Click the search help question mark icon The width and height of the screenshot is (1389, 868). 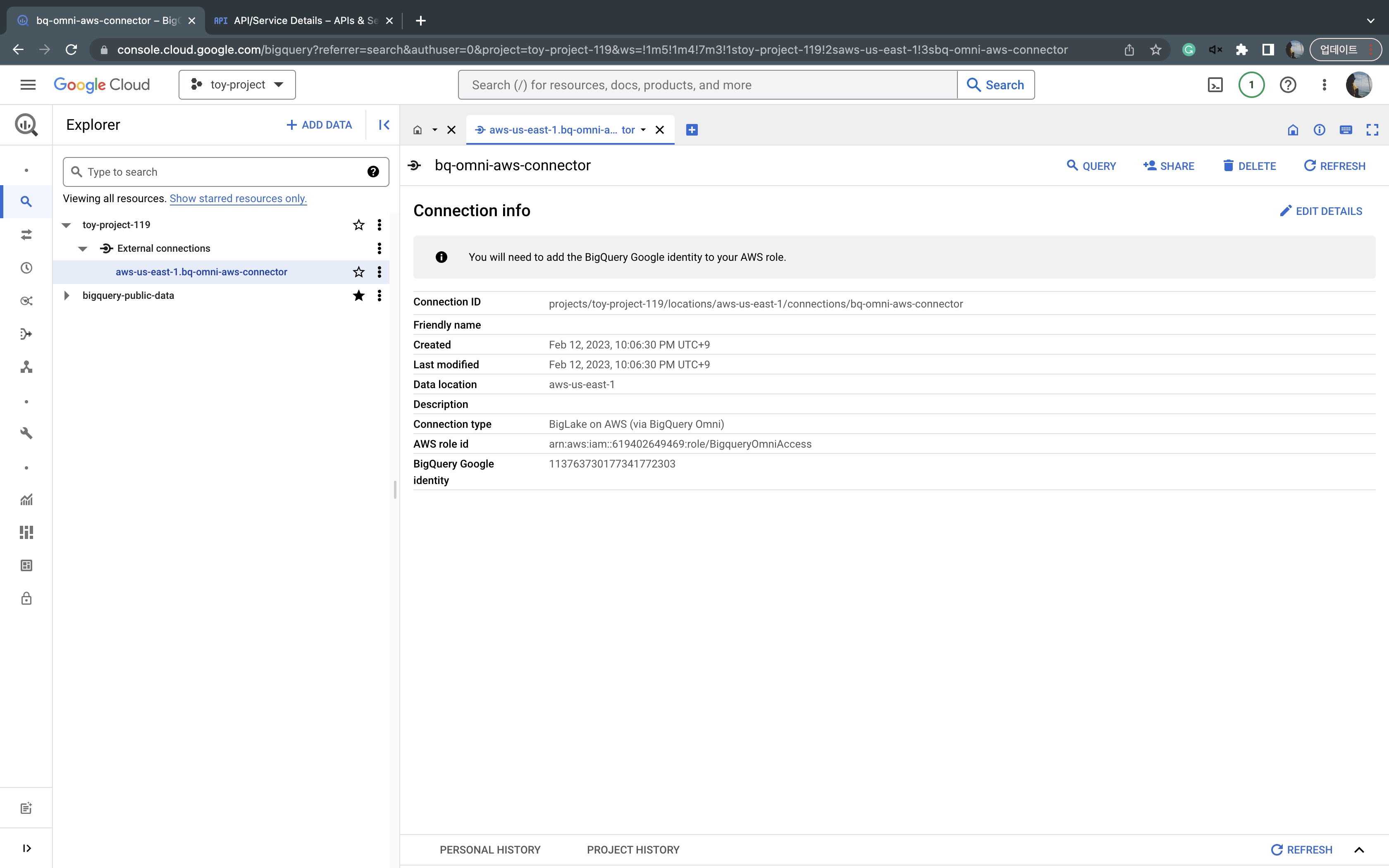(x=373, y=172)
